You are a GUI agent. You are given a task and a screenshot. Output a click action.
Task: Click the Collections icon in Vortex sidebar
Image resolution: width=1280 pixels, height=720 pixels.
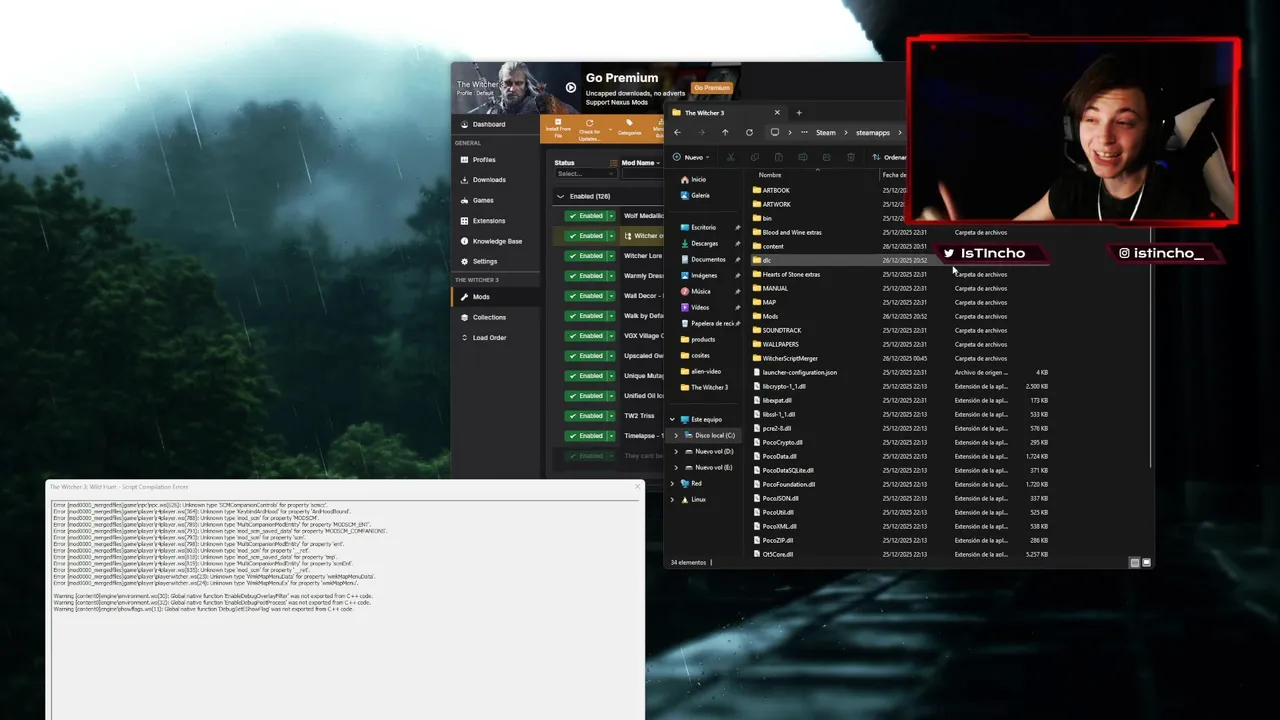(x=464, y=317)
